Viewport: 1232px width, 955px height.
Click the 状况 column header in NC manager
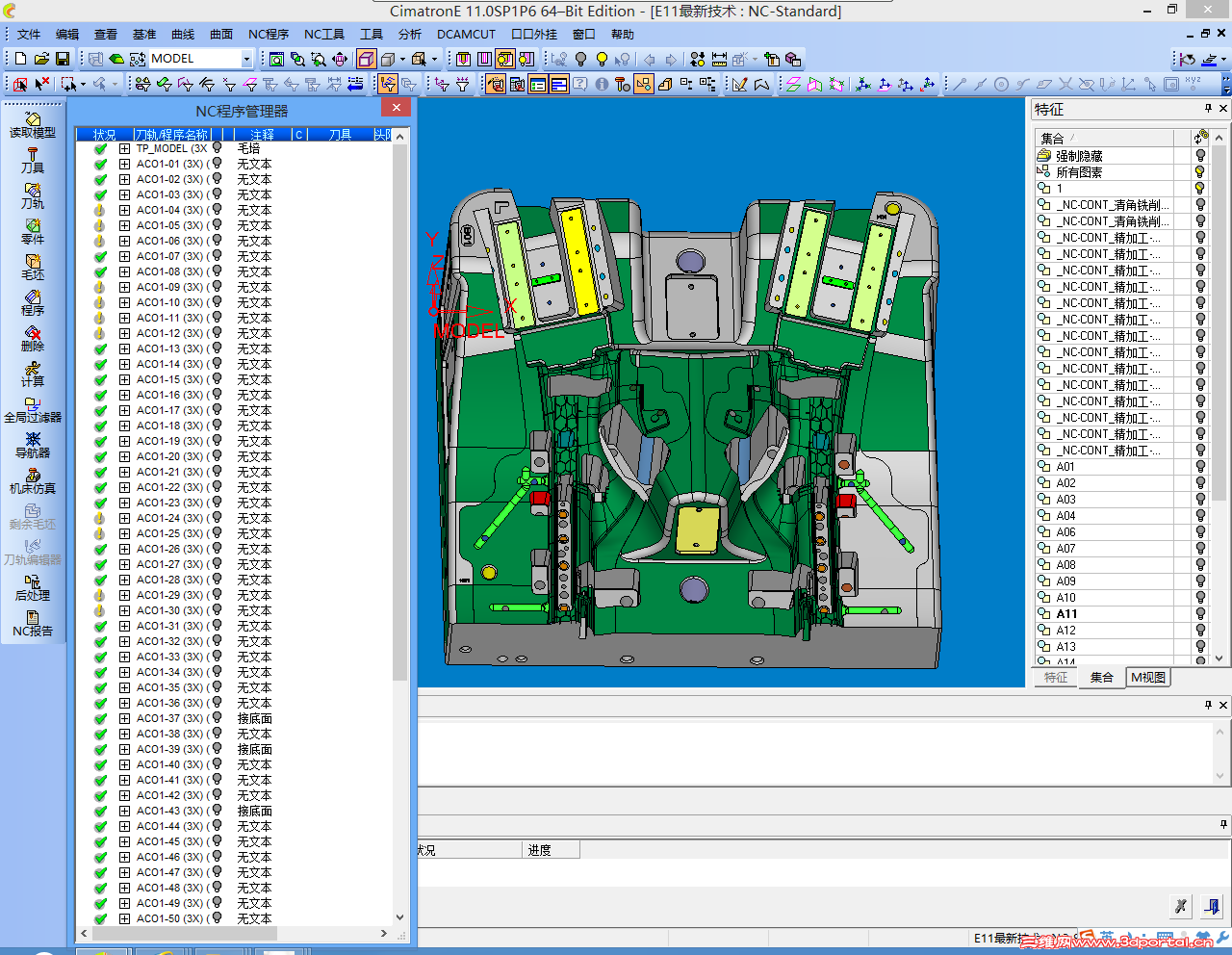pyautogui.click(x=104, y=135)
